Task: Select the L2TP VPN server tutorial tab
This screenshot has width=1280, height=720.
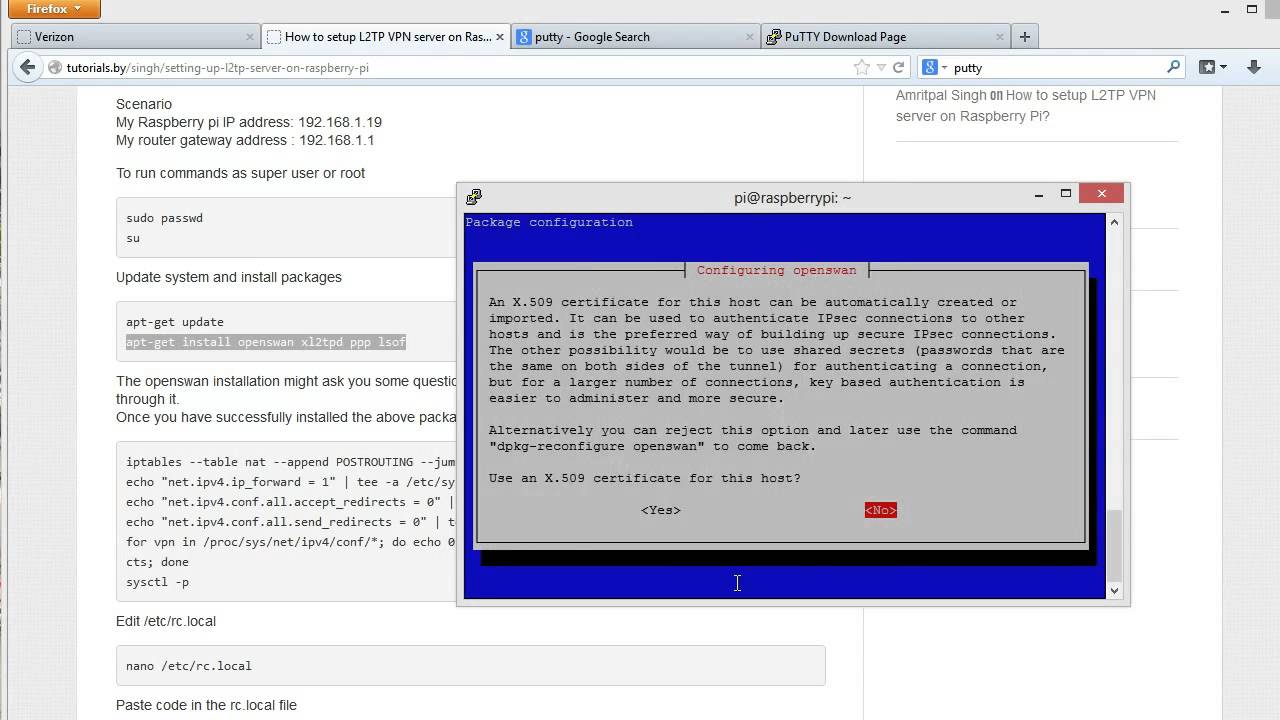Action: pyautogui.click(x=385, y=37)
